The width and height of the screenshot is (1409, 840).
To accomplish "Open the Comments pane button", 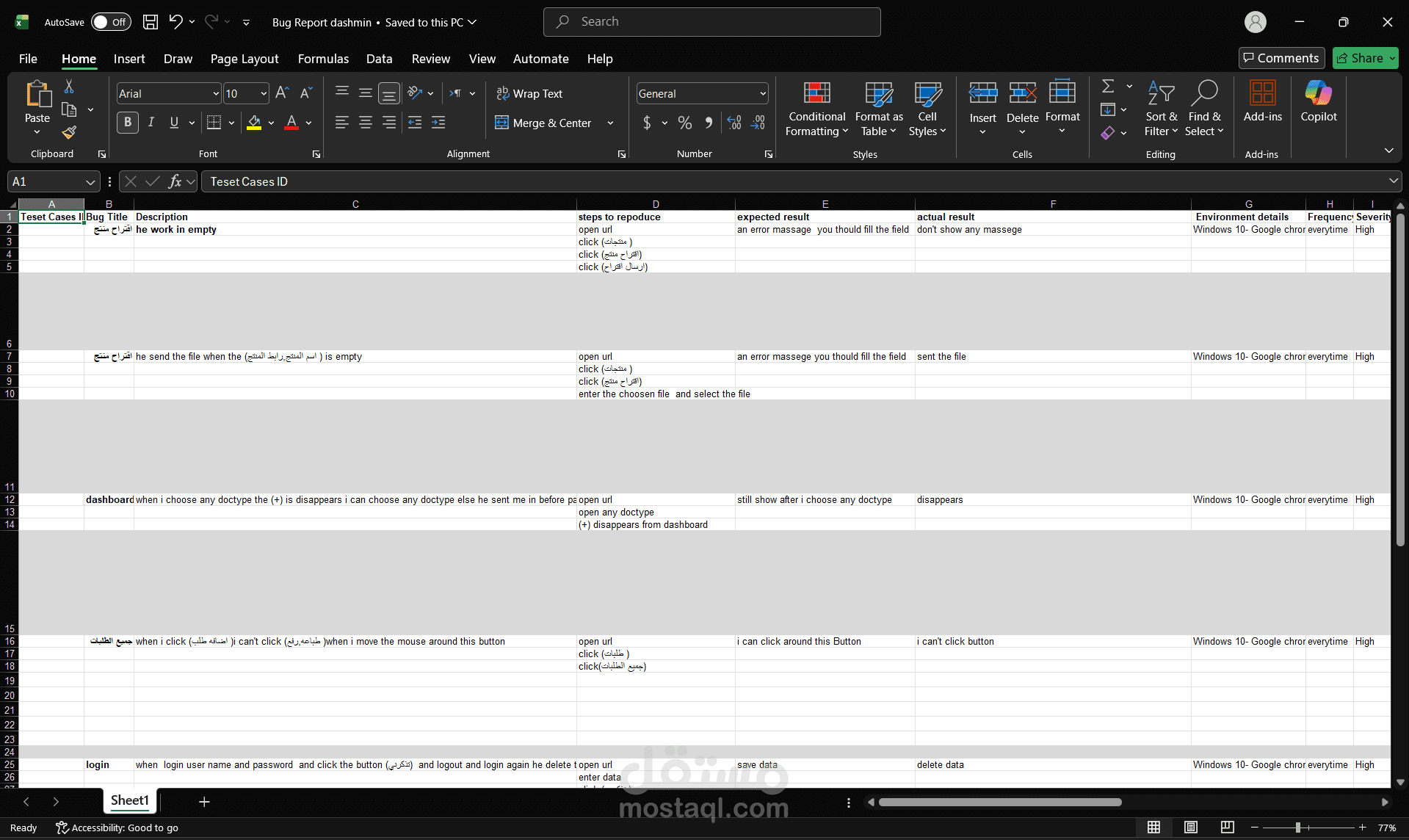I will (1281, 58).
